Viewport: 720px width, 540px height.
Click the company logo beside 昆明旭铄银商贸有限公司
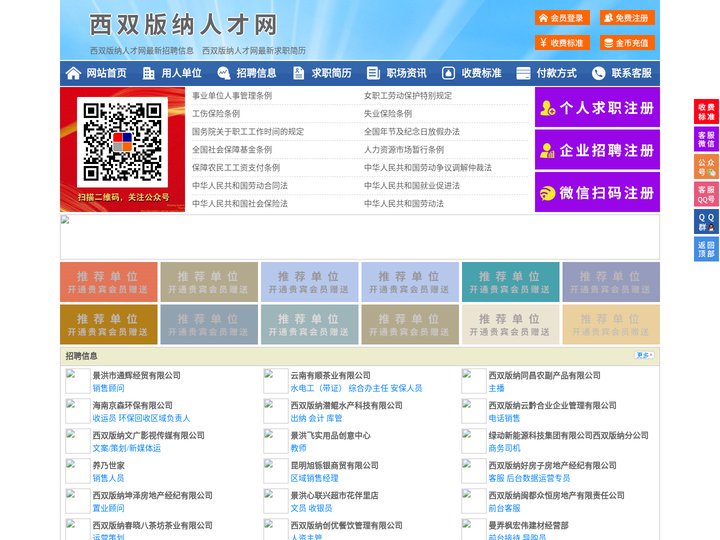276,471
